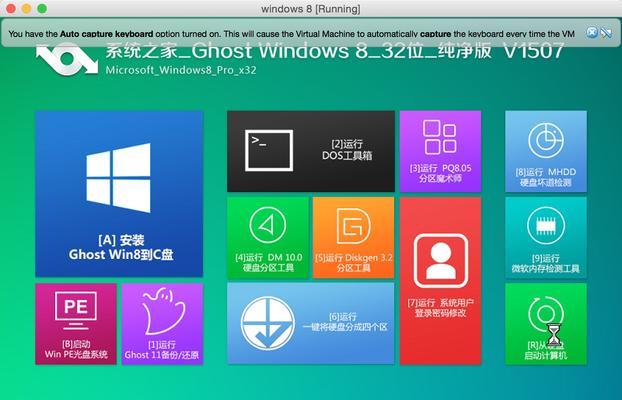This screenshot has width=622, height=400.
Task: Click the Auto capture keyboard notice text
Action: point(292,34)
